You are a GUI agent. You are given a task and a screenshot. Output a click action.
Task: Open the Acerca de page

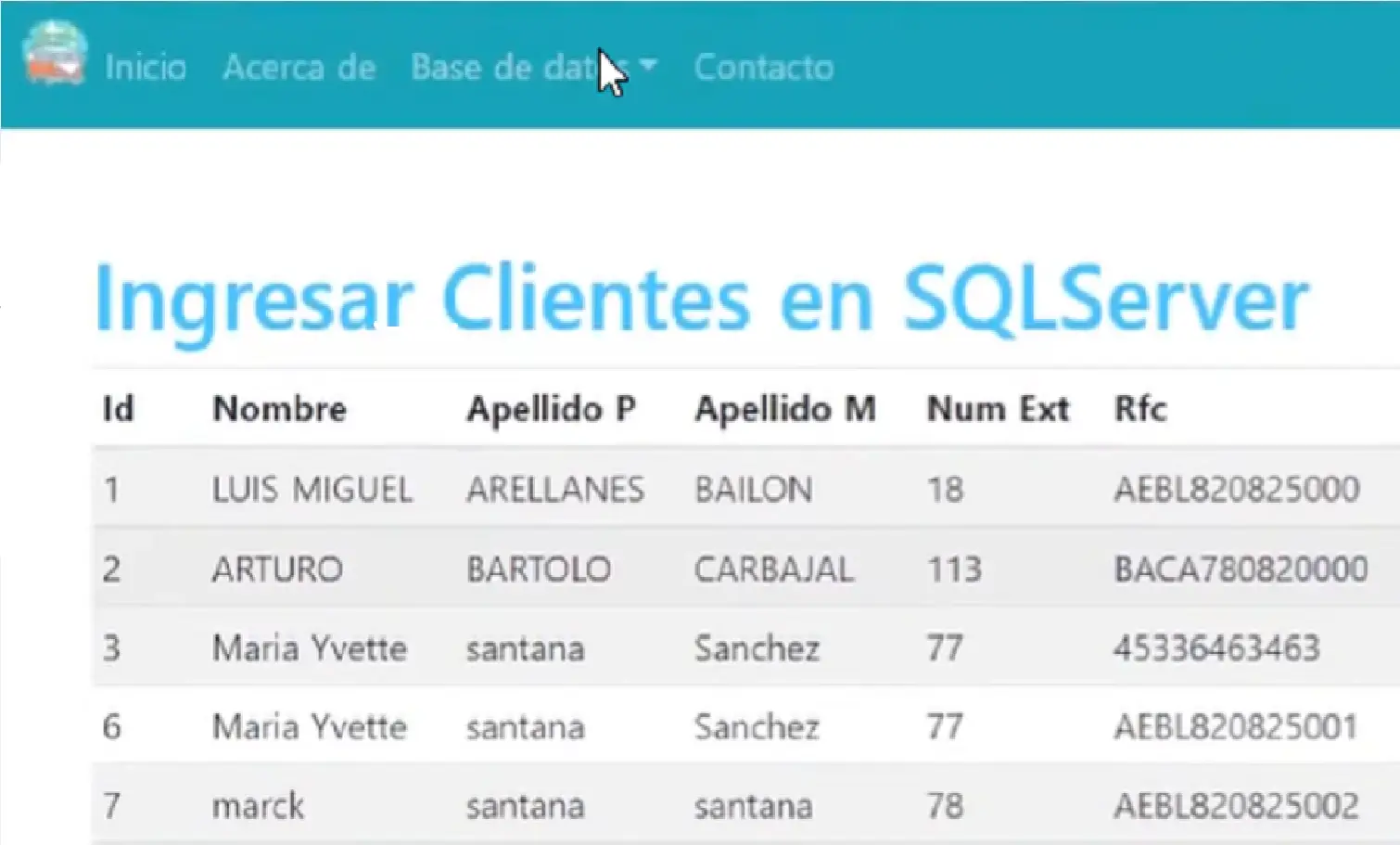tap(299, 67)
